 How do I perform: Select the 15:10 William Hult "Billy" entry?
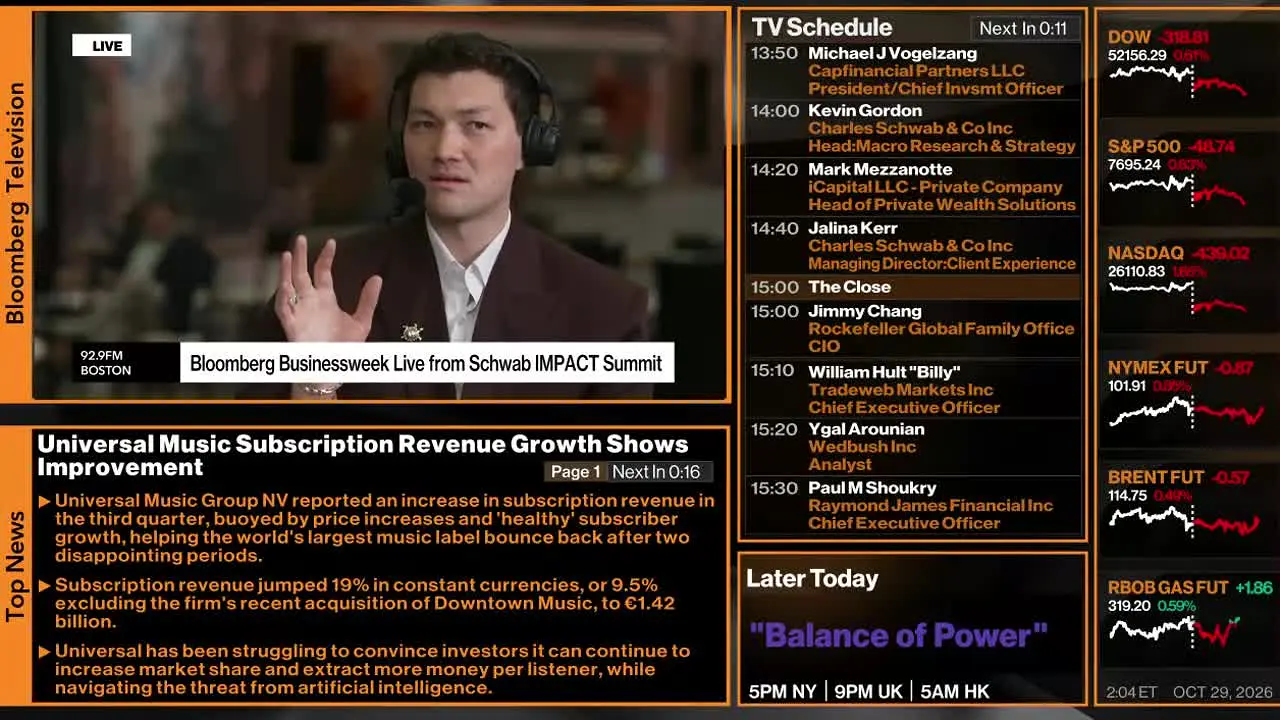914,389
